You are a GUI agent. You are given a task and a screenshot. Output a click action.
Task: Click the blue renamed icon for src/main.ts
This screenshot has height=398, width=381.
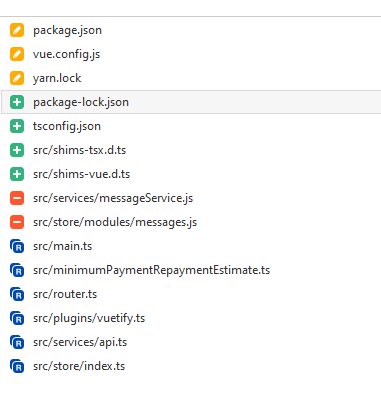pyautogui.click(x=17, y=246)
